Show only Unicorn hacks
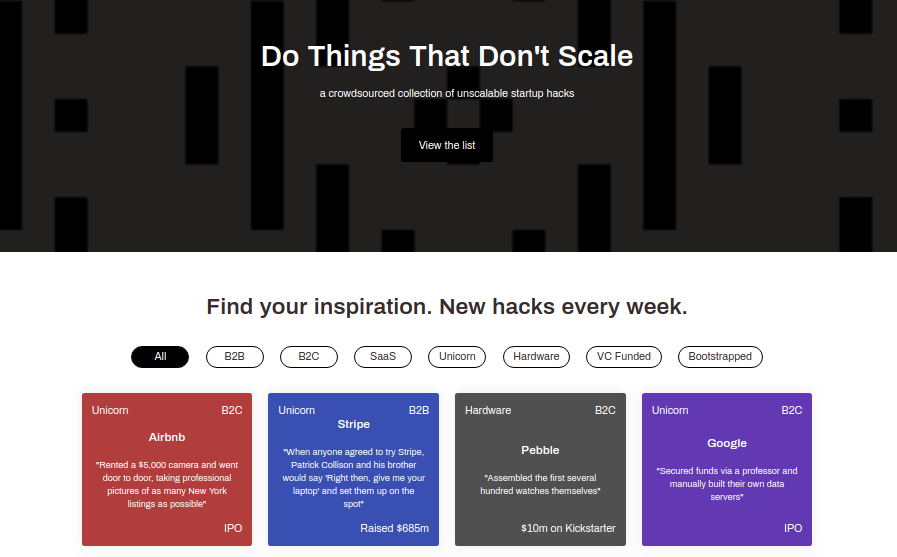This screenshot has height=557, width=897. pyautogui.click(x=457, y=356)
